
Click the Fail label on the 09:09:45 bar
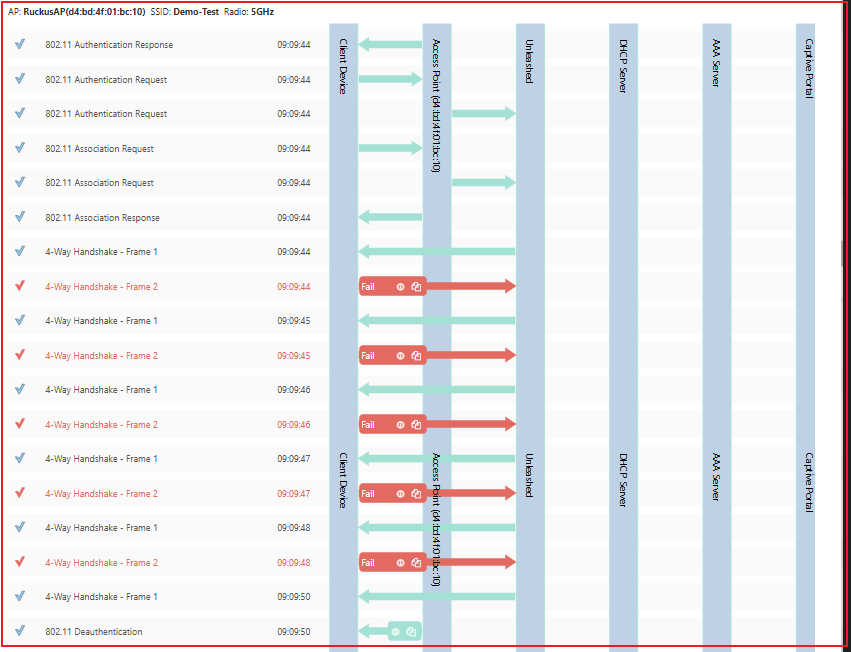[x=368, y=356]
